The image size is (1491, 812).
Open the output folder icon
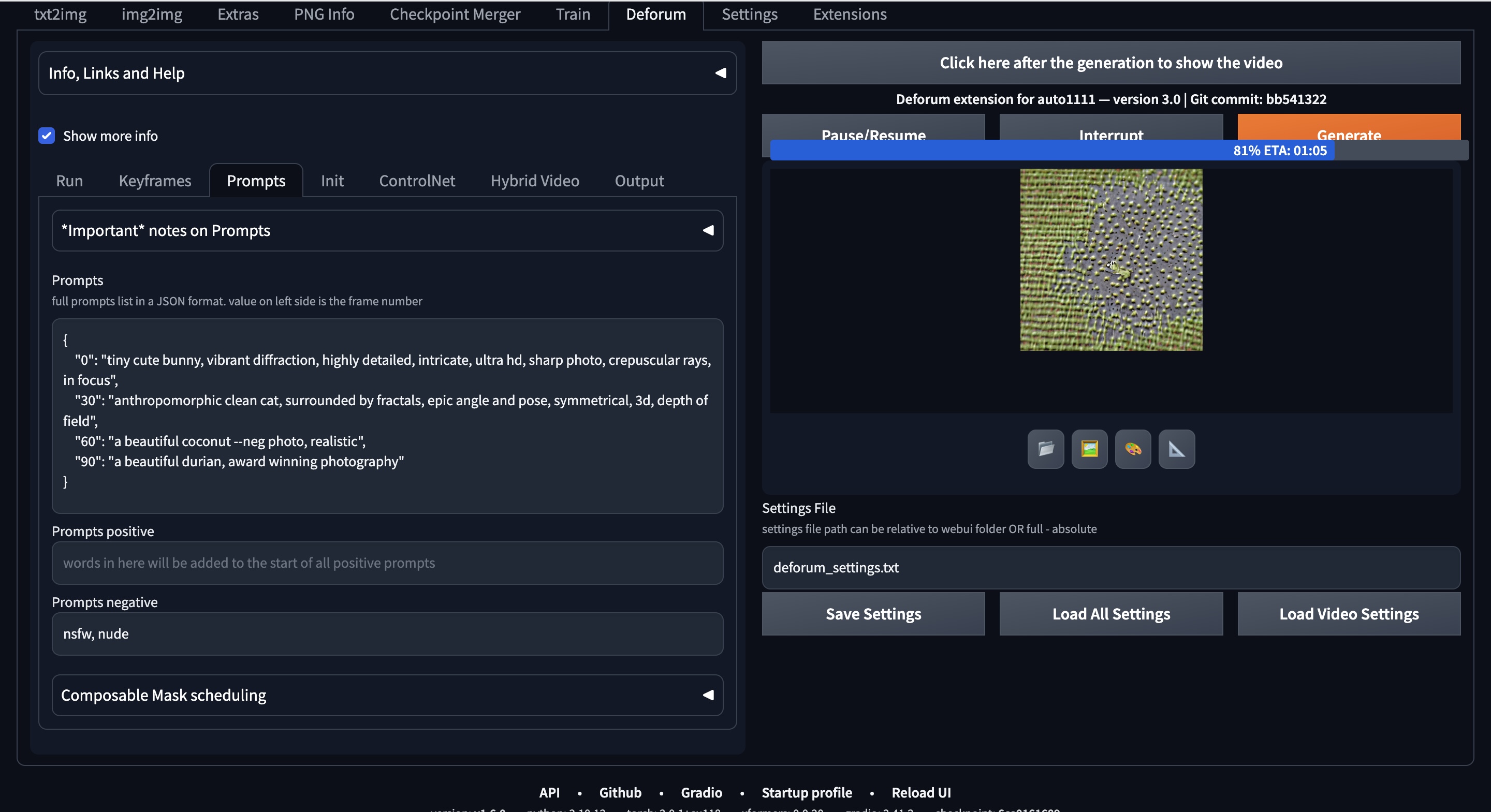tap(1045, 449)
